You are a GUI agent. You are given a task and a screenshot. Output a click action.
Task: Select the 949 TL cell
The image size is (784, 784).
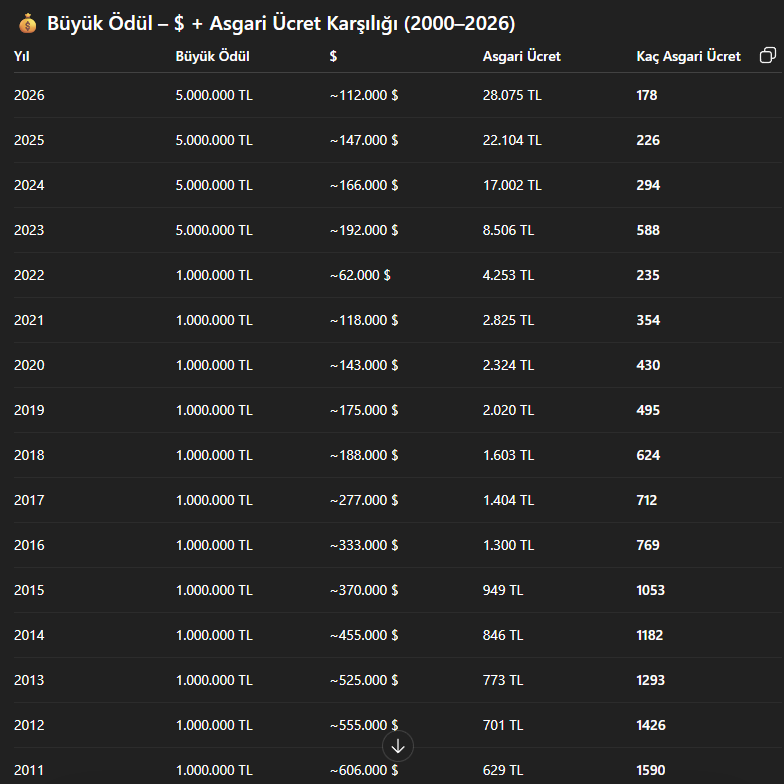(x=503, y=591)
